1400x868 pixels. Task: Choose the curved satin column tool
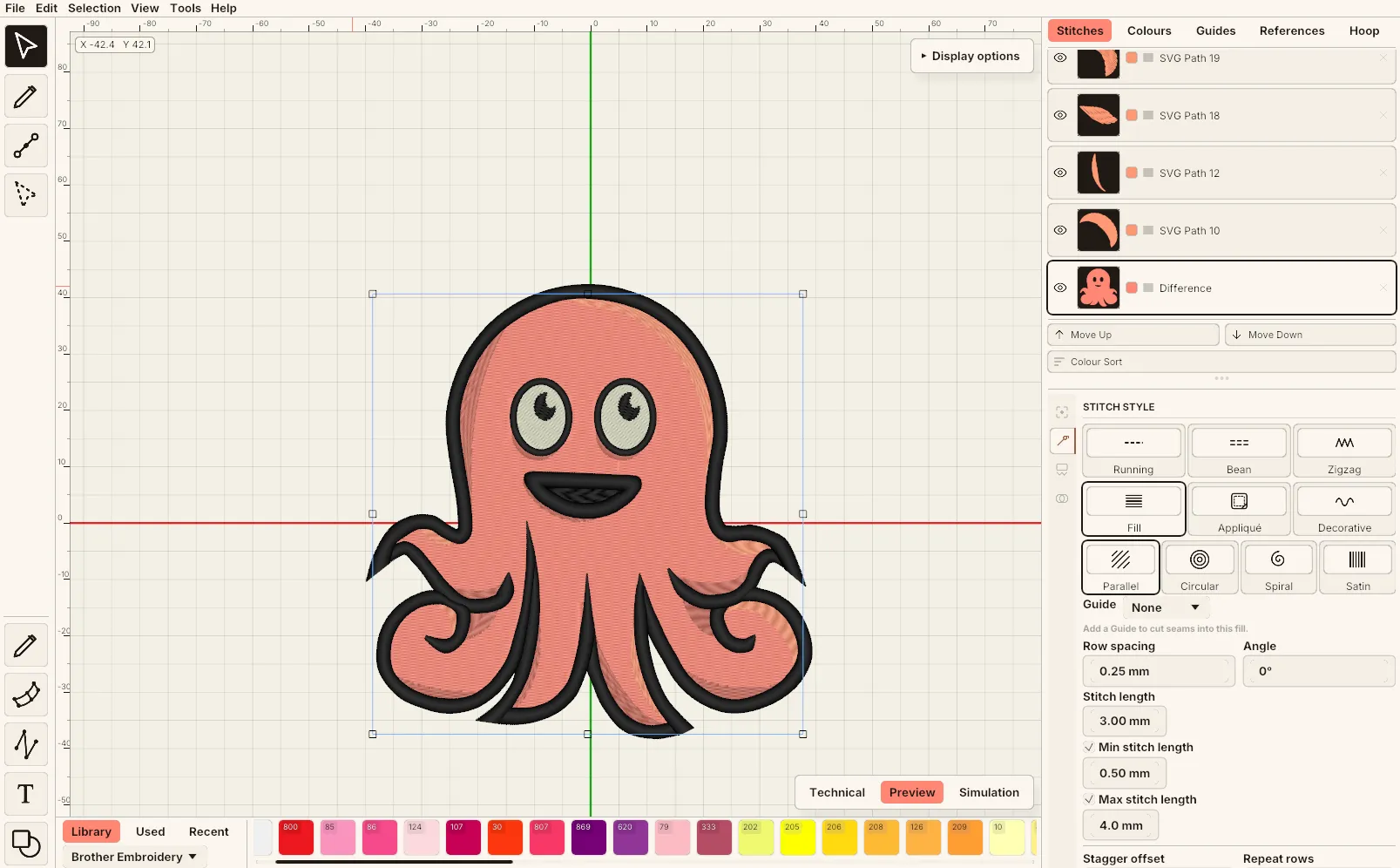(26, 695)
